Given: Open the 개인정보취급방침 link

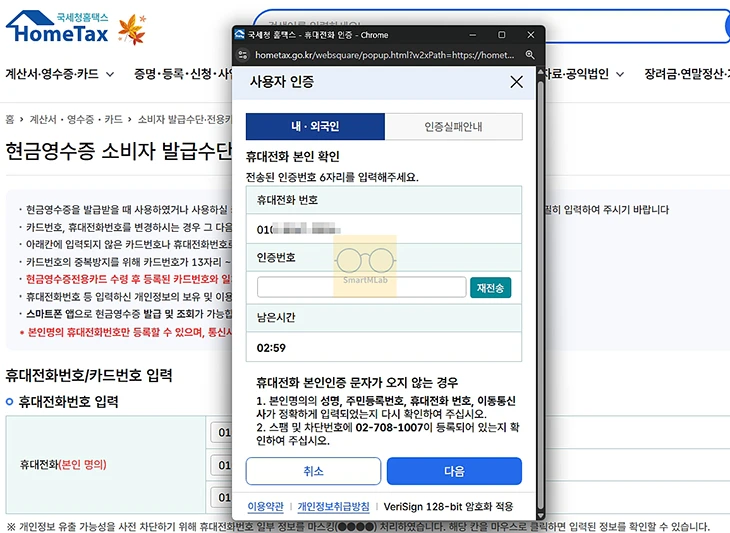Looking at the screenshot, I should 333,506.
